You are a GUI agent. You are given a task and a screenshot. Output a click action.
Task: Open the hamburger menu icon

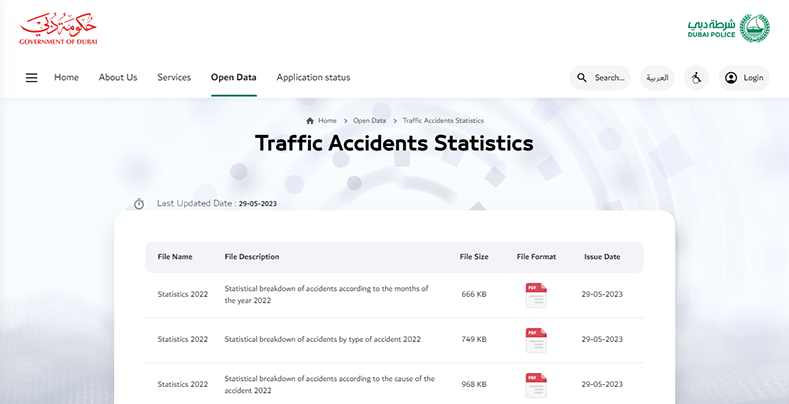coord(31,78)
